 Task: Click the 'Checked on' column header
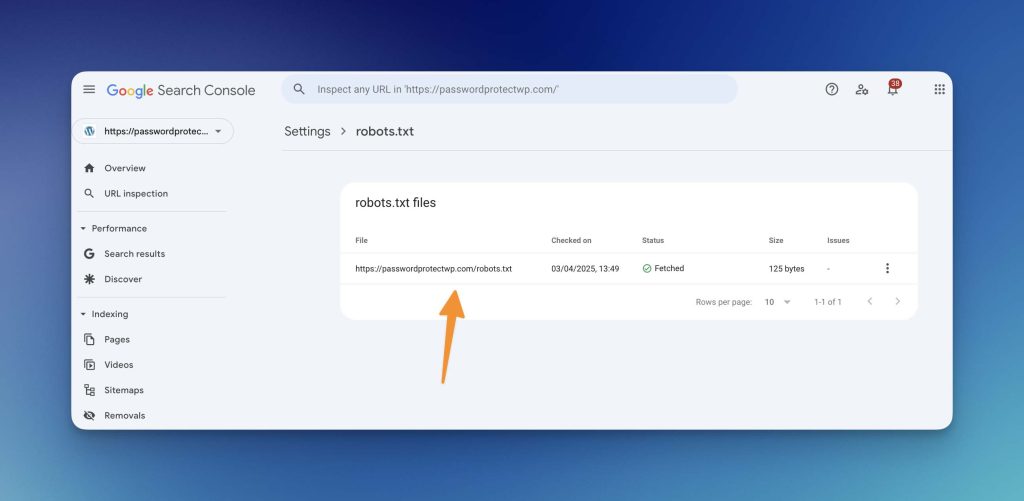(571, 240)
